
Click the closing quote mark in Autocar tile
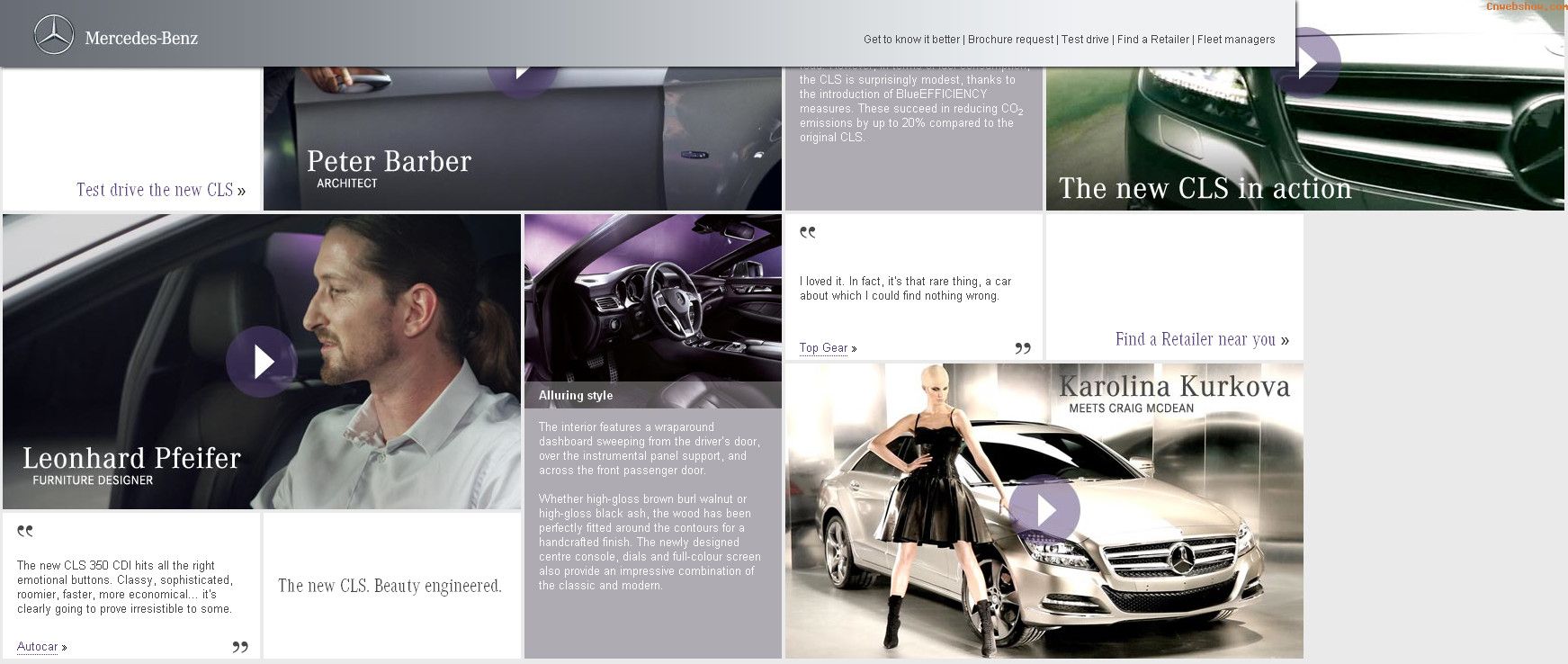240,646
